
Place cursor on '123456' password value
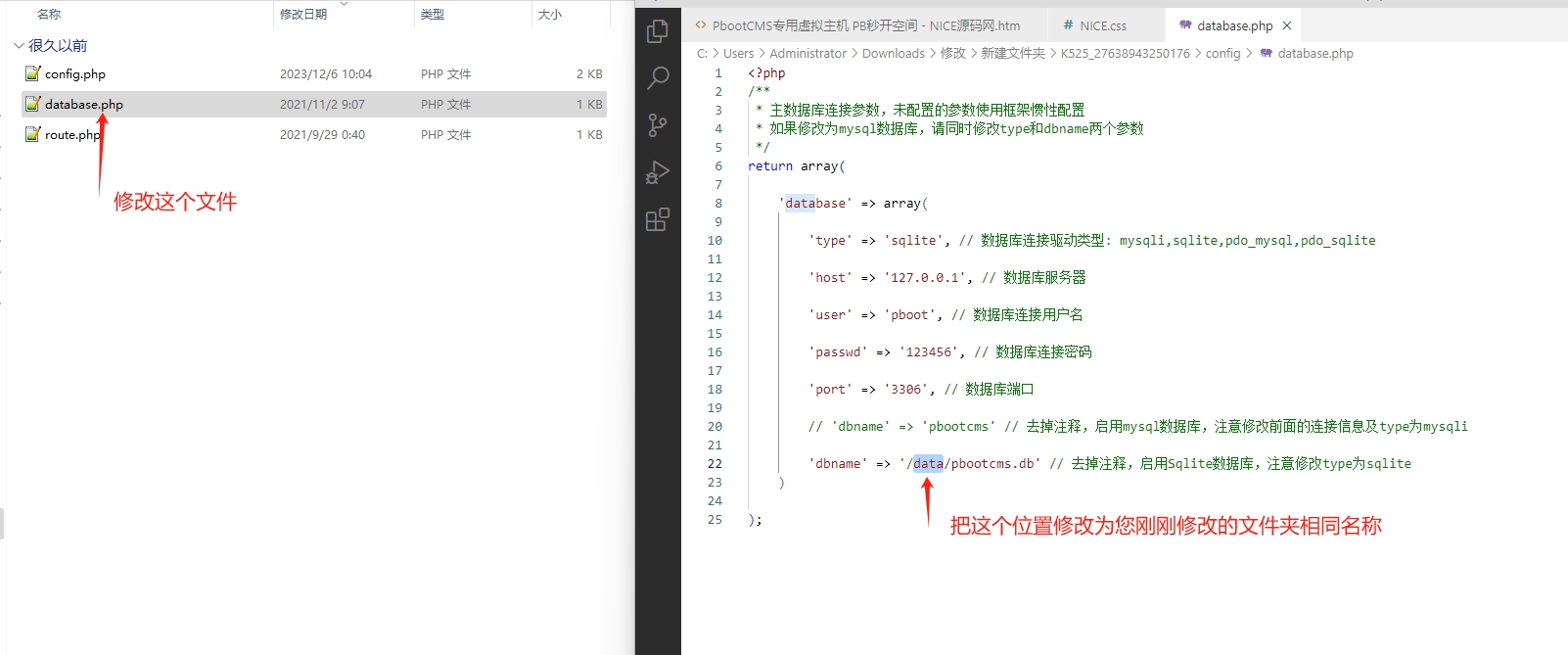coord(928,351)
